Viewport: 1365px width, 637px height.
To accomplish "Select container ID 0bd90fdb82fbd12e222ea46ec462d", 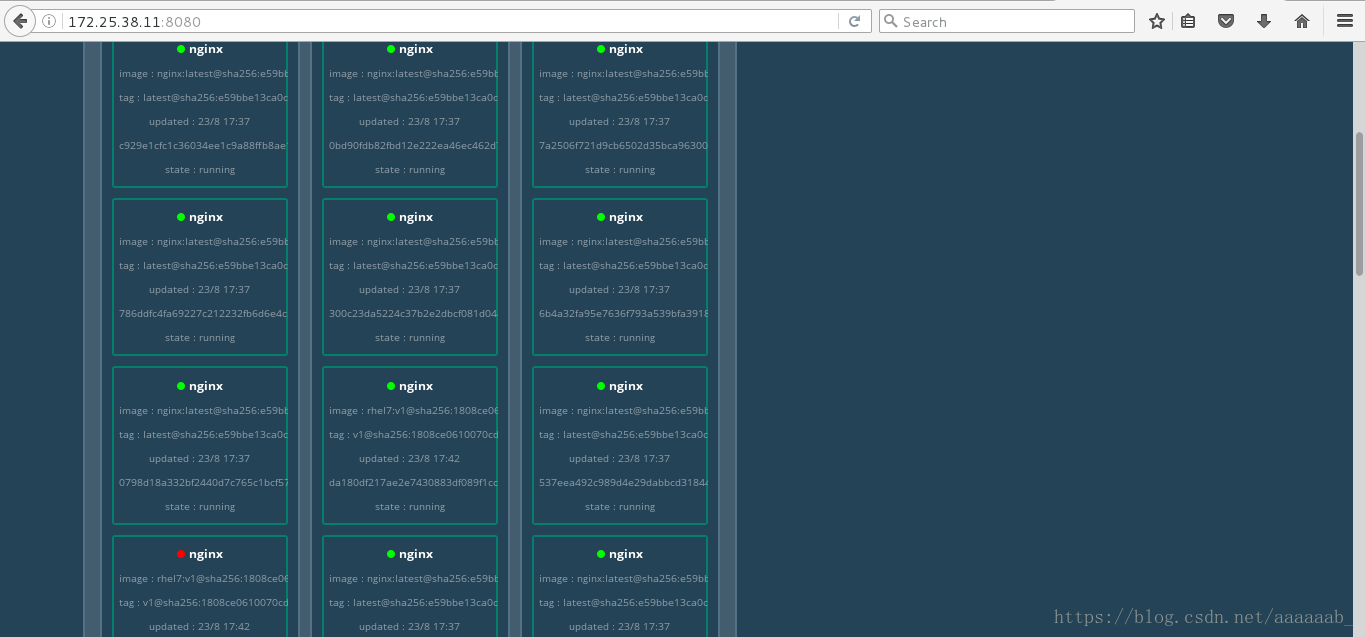I will tap(413, 146).
